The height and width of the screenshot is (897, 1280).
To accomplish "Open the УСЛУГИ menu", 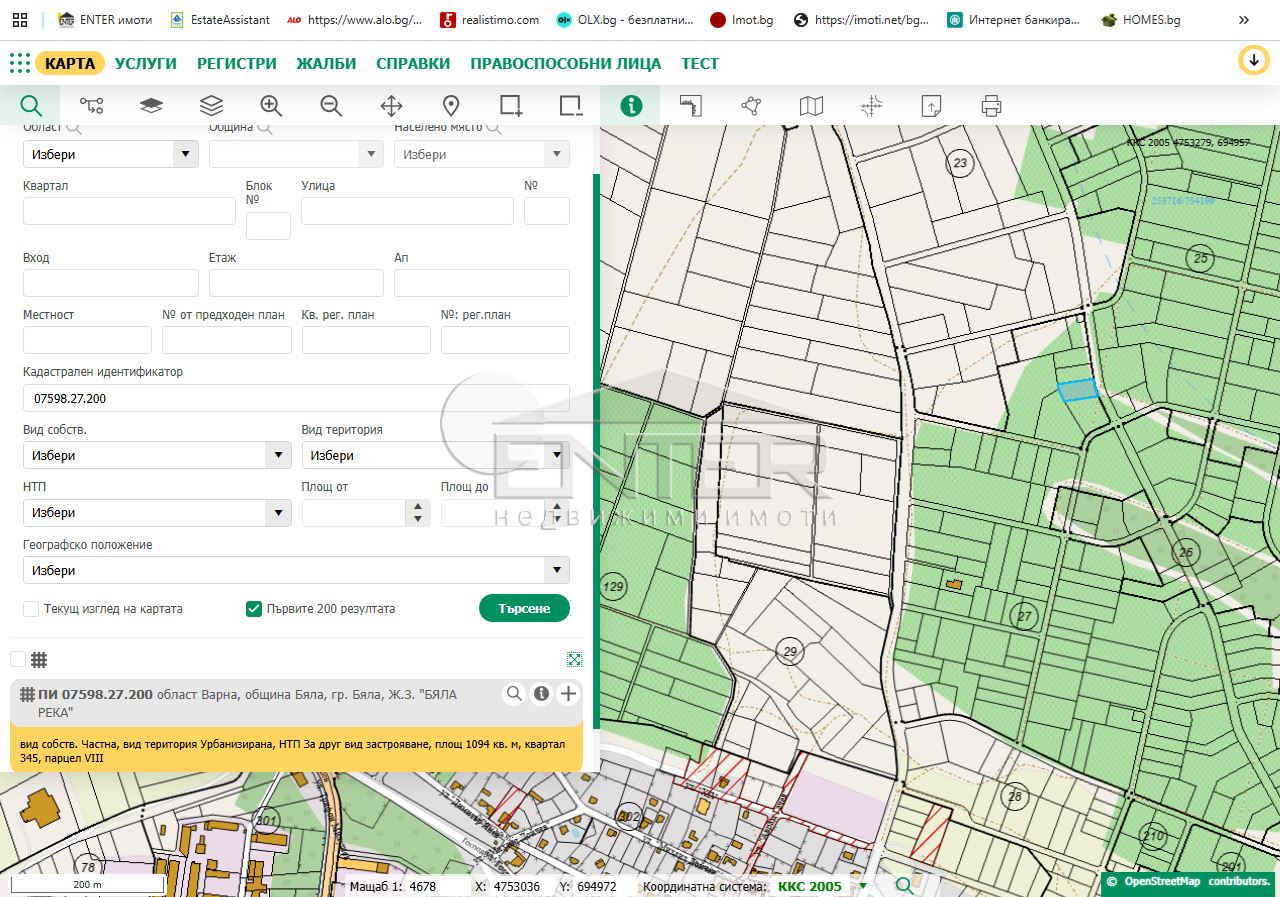I will point(146,63).
